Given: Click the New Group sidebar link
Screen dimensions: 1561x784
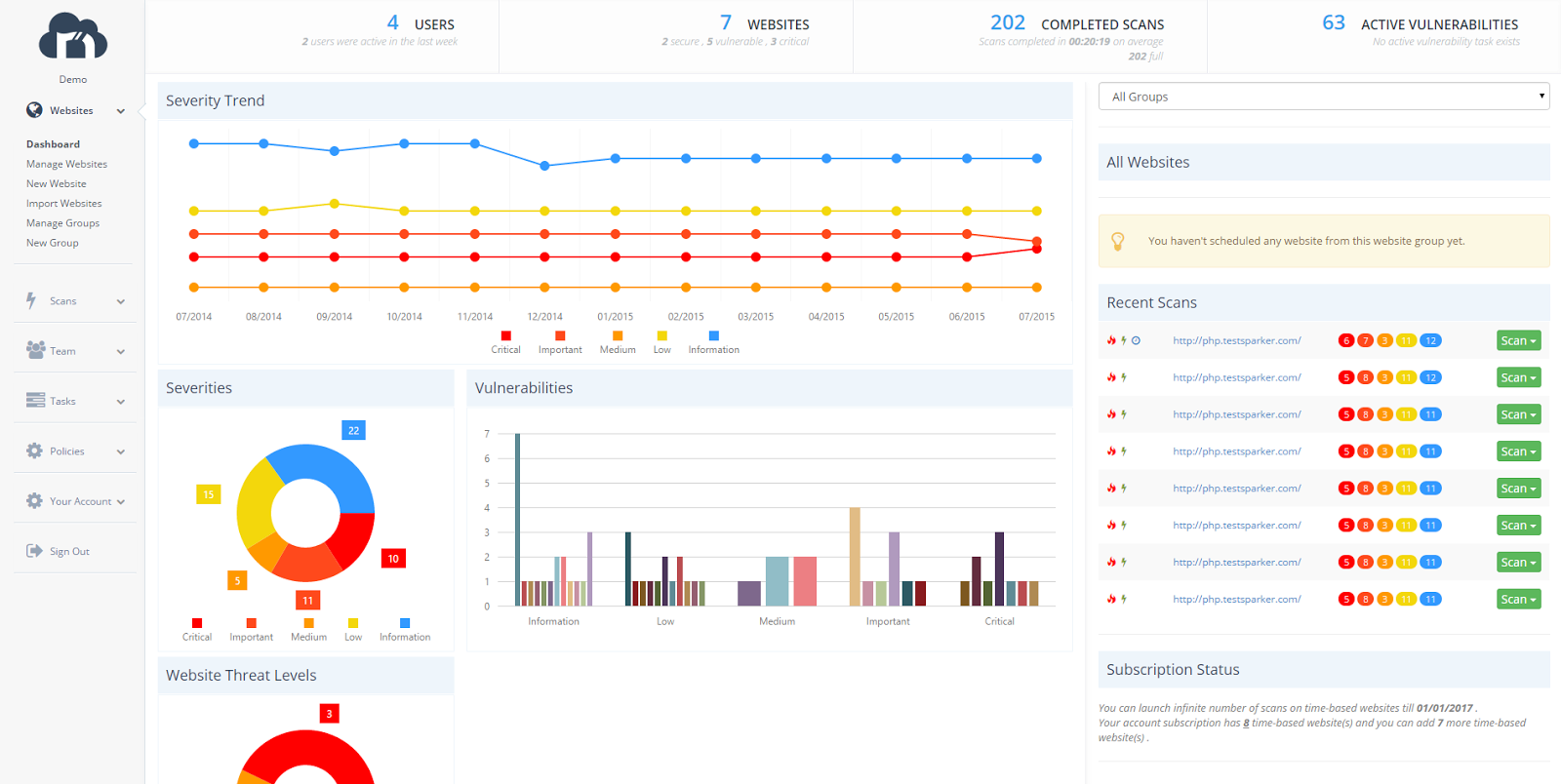Looking at the screenshot, I should click(53, 243).
